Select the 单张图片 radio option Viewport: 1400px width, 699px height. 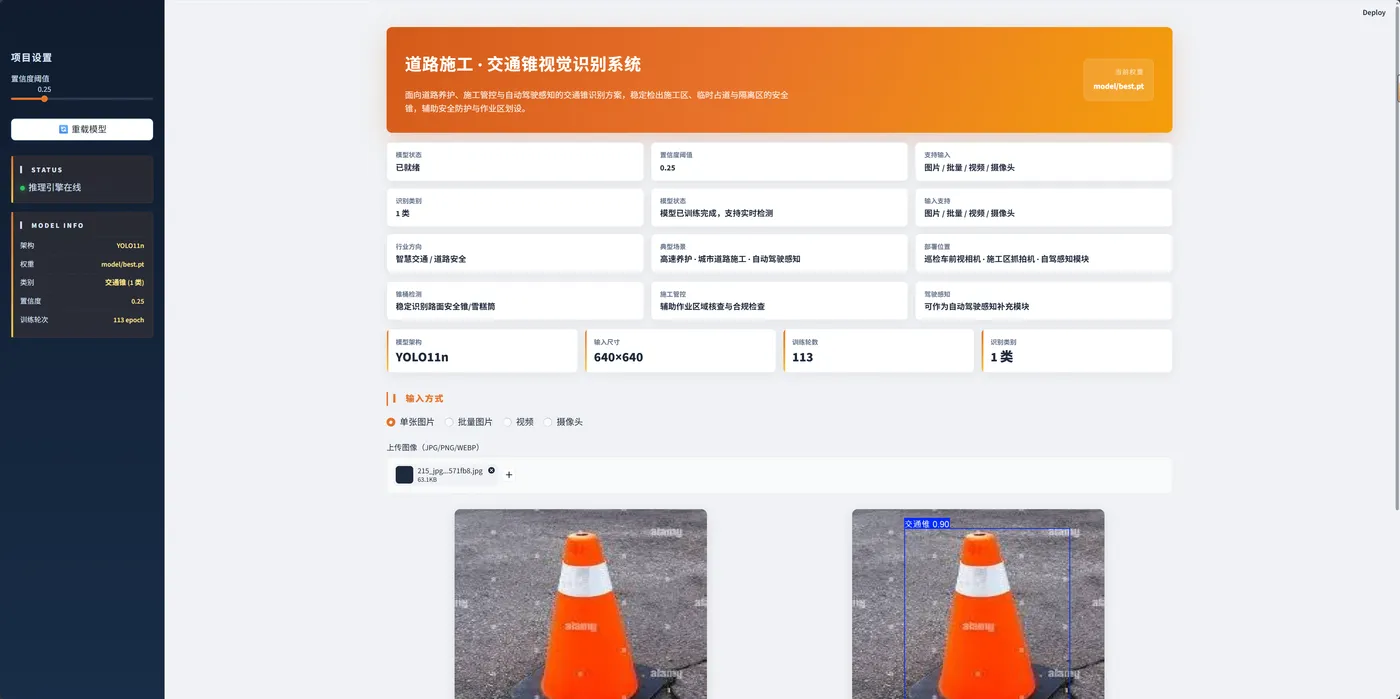[x=391, y=422]
